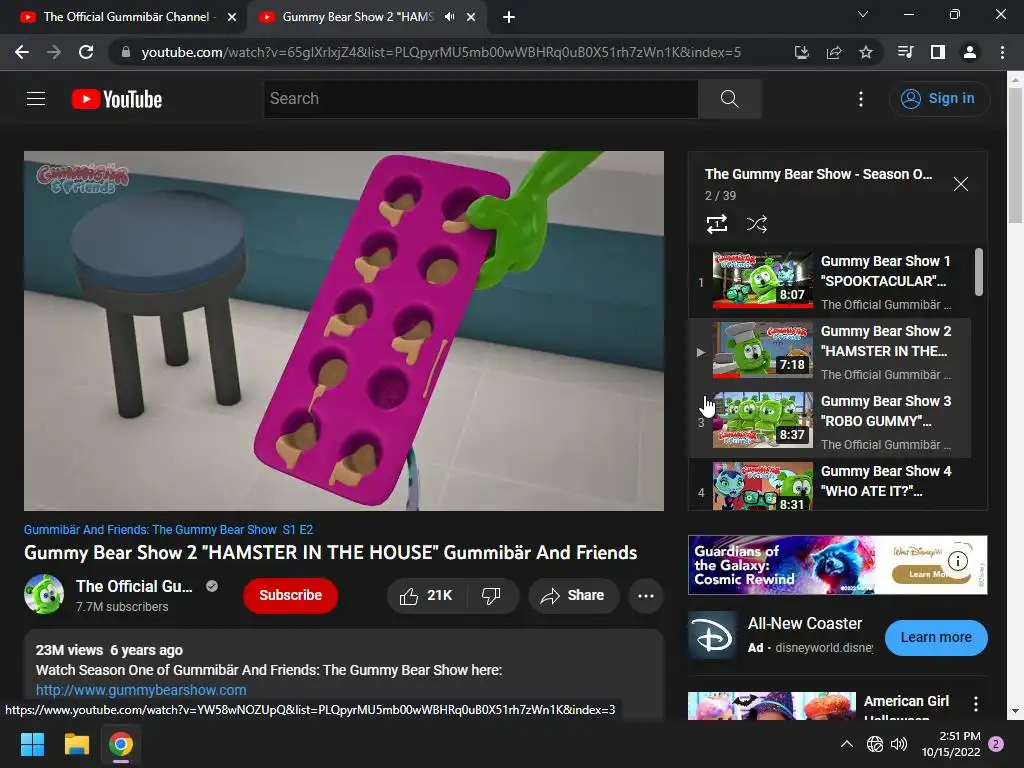Open more actions ellipsis under video
Screen dimensions: 1024x768
(646, 596)
